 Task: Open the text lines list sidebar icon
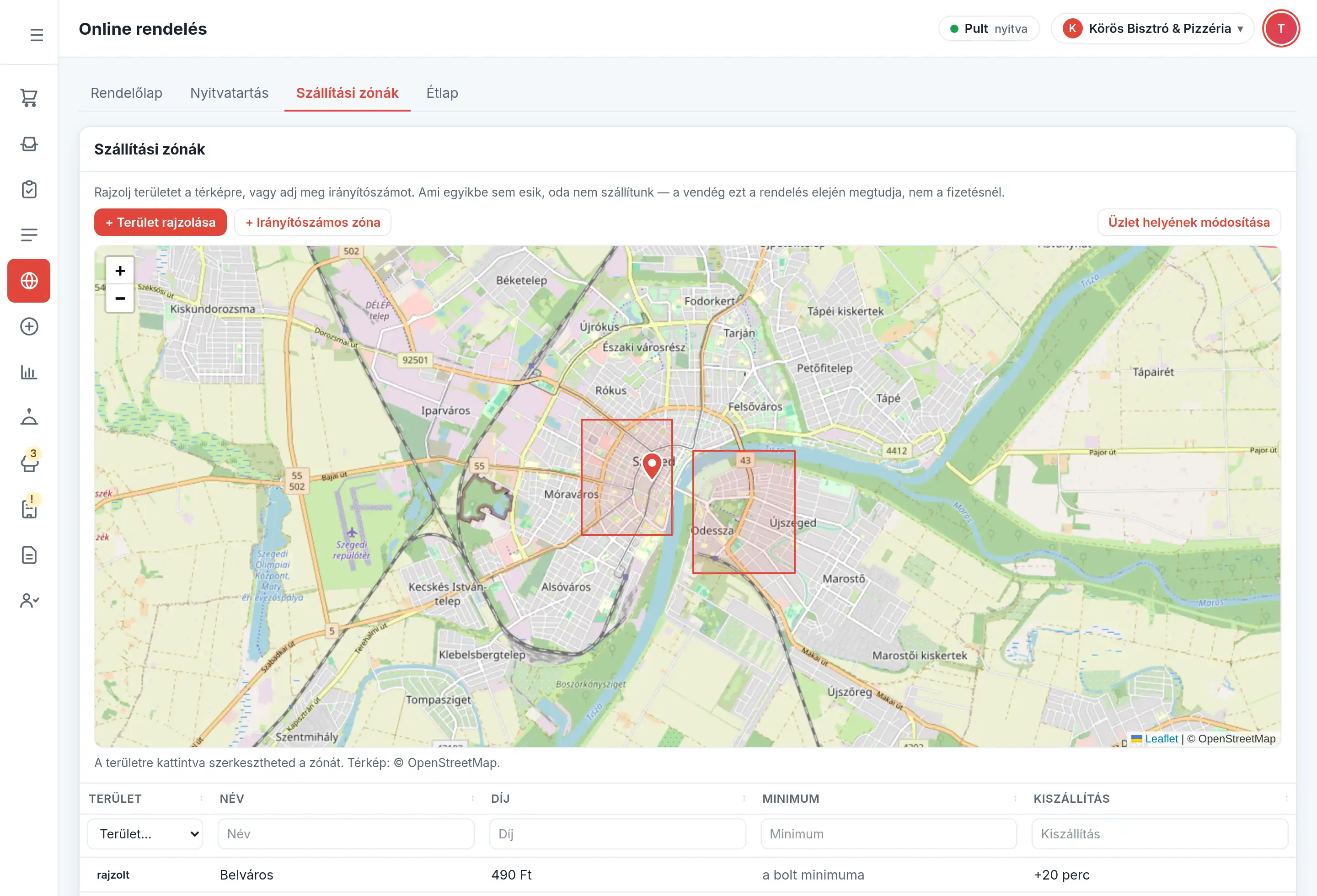(x=29, y=235)
